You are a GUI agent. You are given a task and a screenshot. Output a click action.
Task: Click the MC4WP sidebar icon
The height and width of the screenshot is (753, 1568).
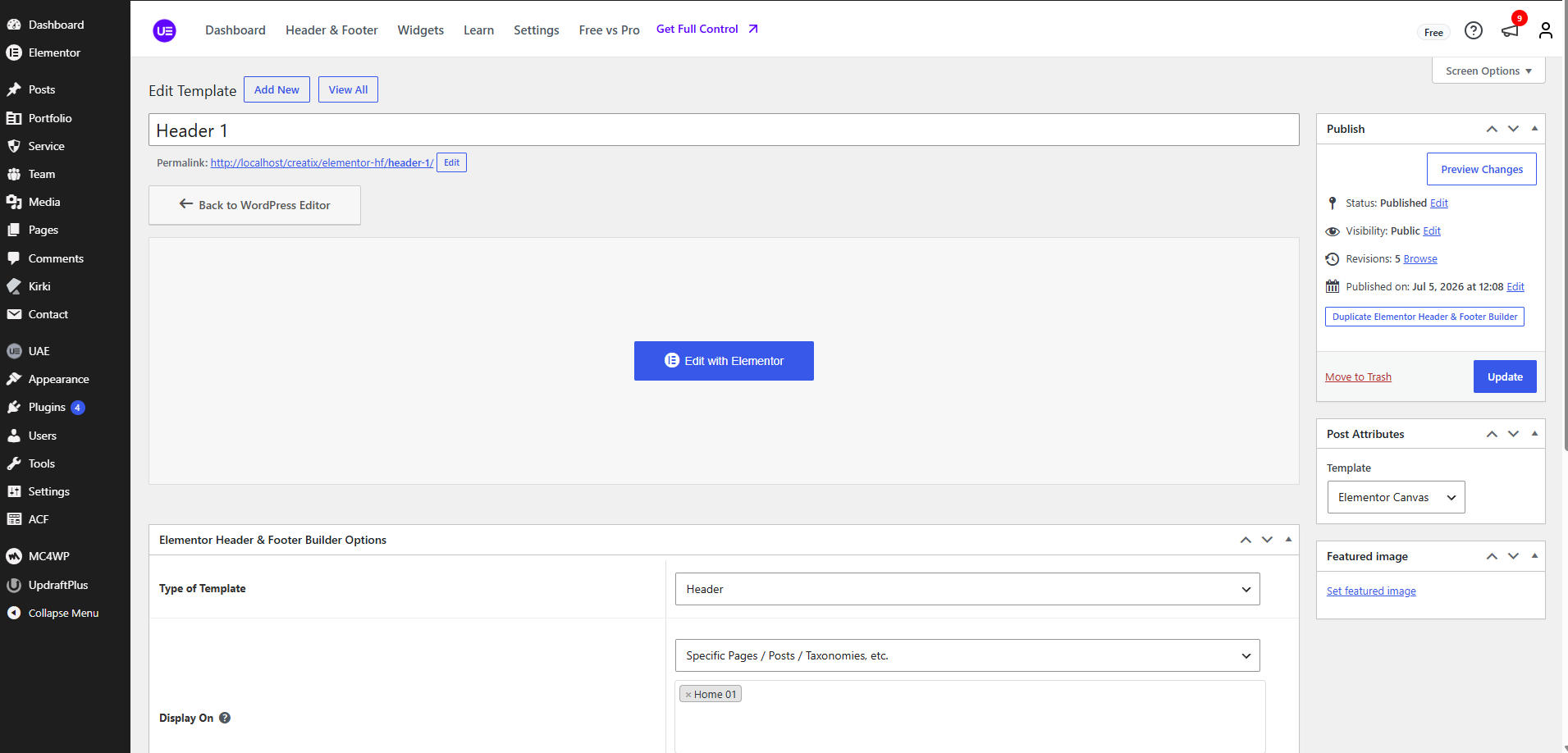[14, 556]
